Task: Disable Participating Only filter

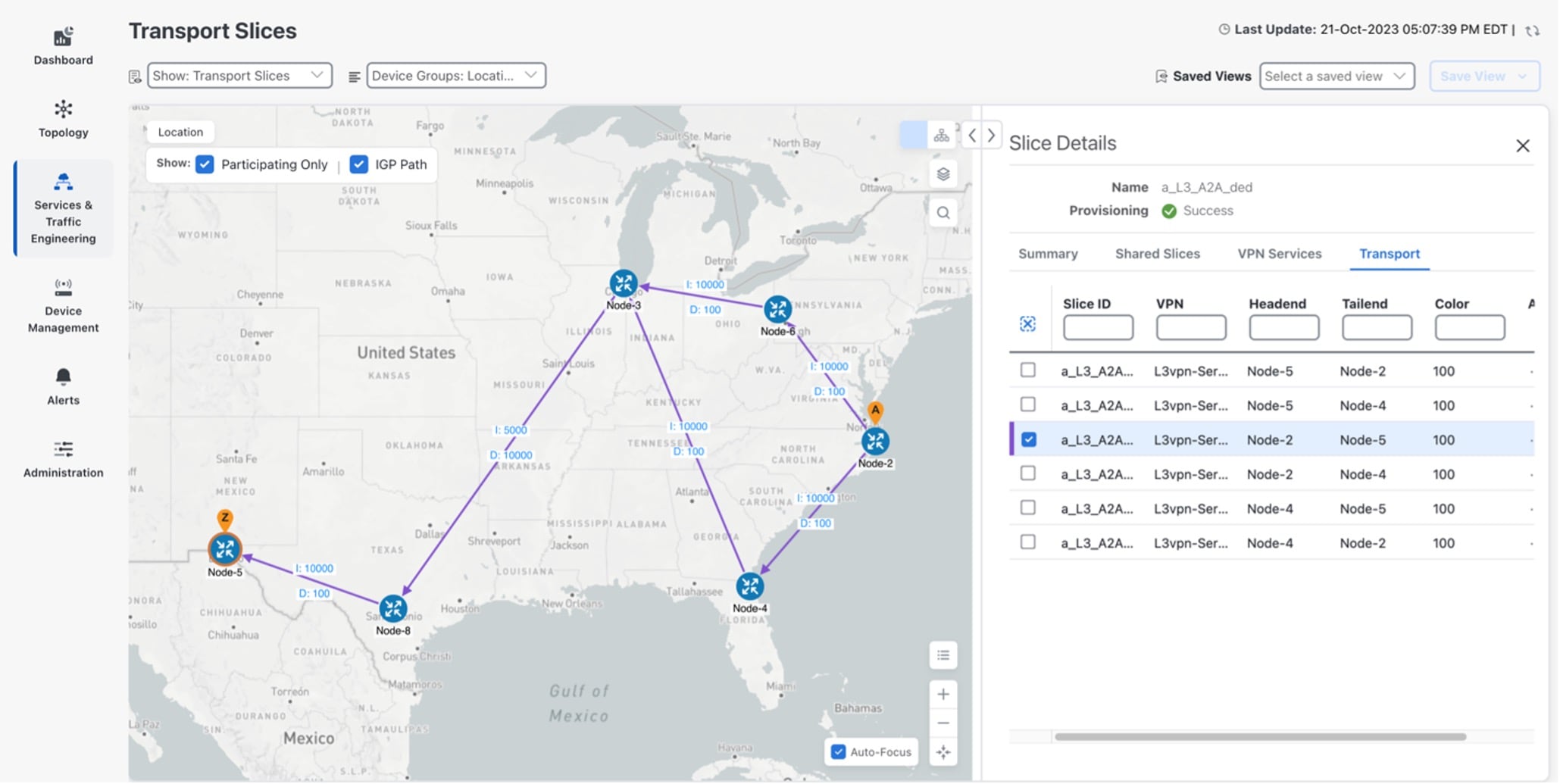Action: (x=204, y=164)
